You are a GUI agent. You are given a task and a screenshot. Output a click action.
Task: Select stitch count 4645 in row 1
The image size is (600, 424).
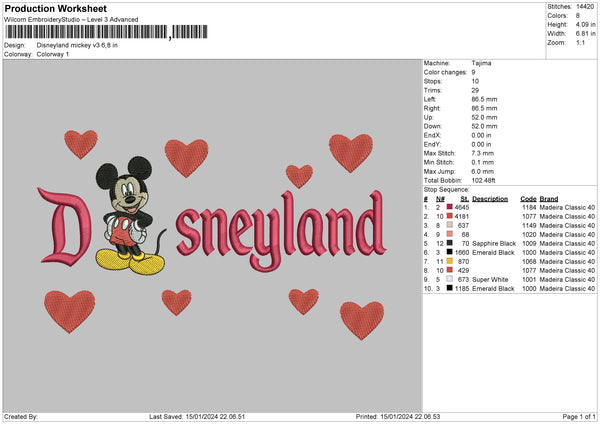(x=462, y=207)
